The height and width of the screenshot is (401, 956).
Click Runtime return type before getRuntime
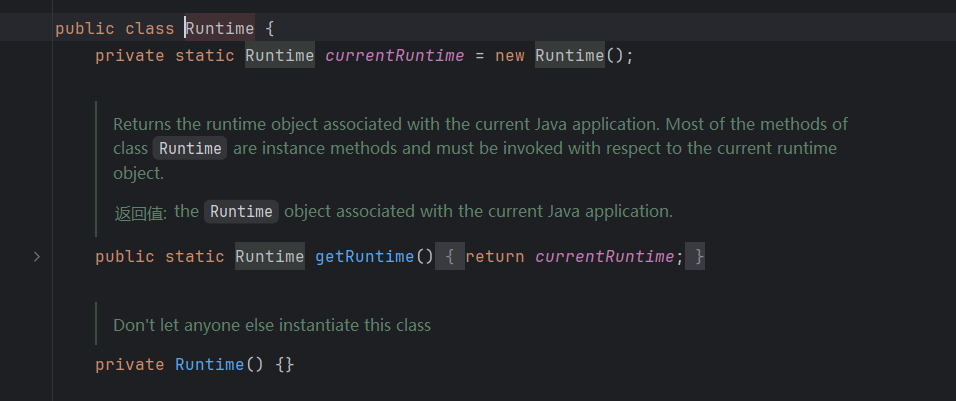coord(269,257)
